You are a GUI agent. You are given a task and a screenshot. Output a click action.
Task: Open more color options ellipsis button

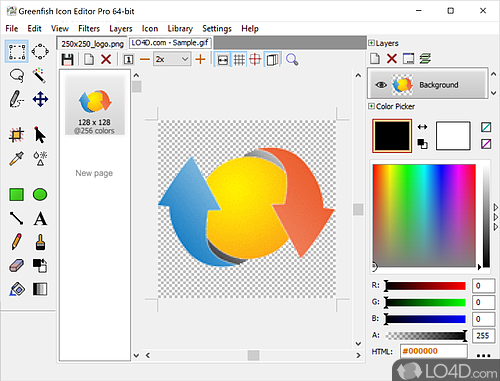[x=483, y=355]
